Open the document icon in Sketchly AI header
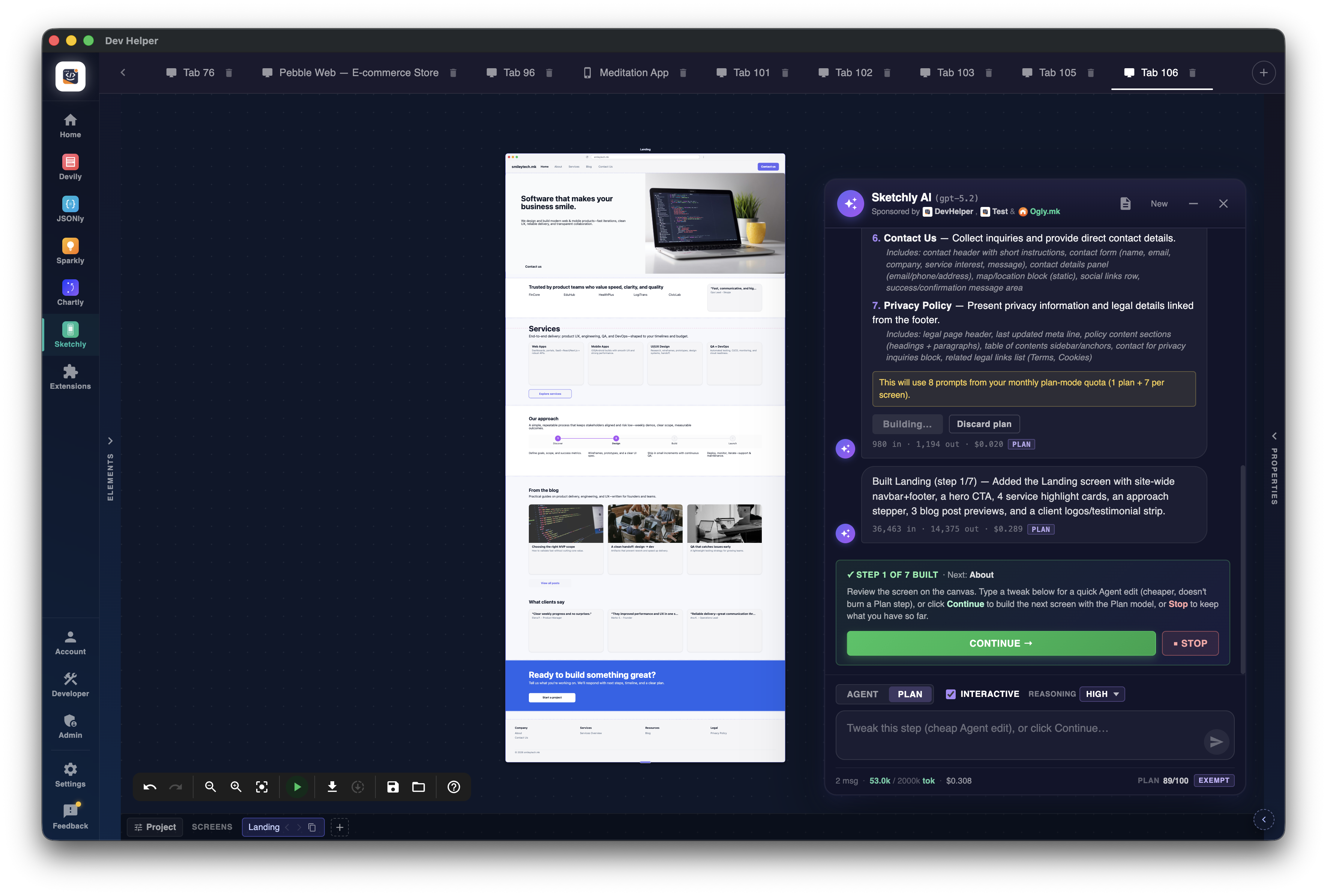 1126,204
